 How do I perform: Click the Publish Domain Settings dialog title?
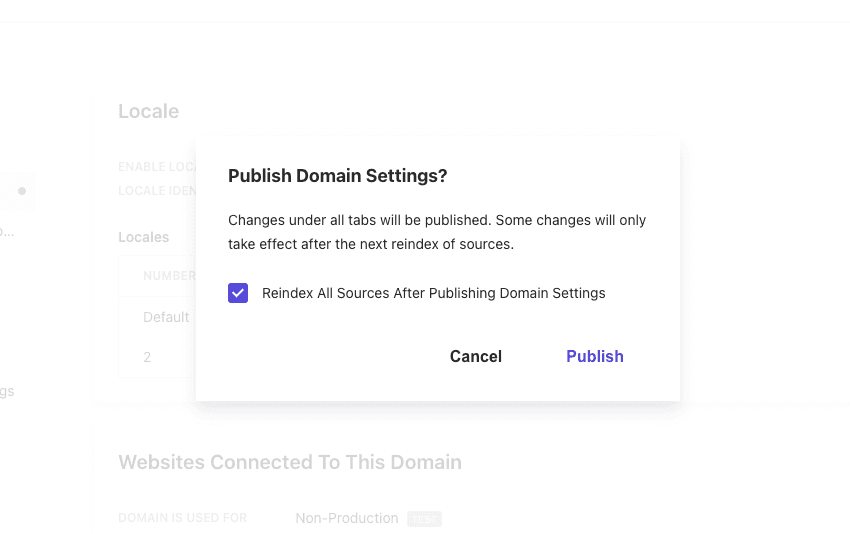point(337,176)
